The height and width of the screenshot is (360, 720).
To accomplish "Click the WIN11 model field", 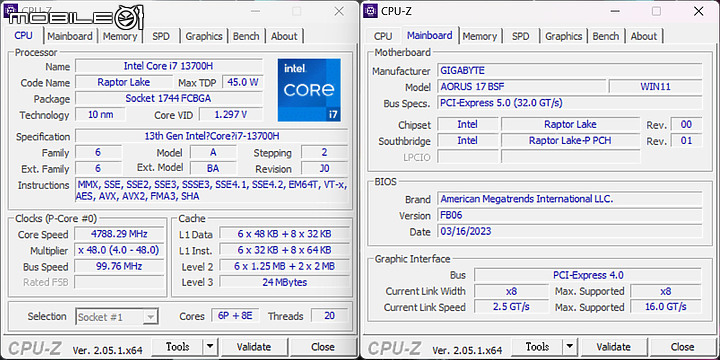I will coord(655,87).
